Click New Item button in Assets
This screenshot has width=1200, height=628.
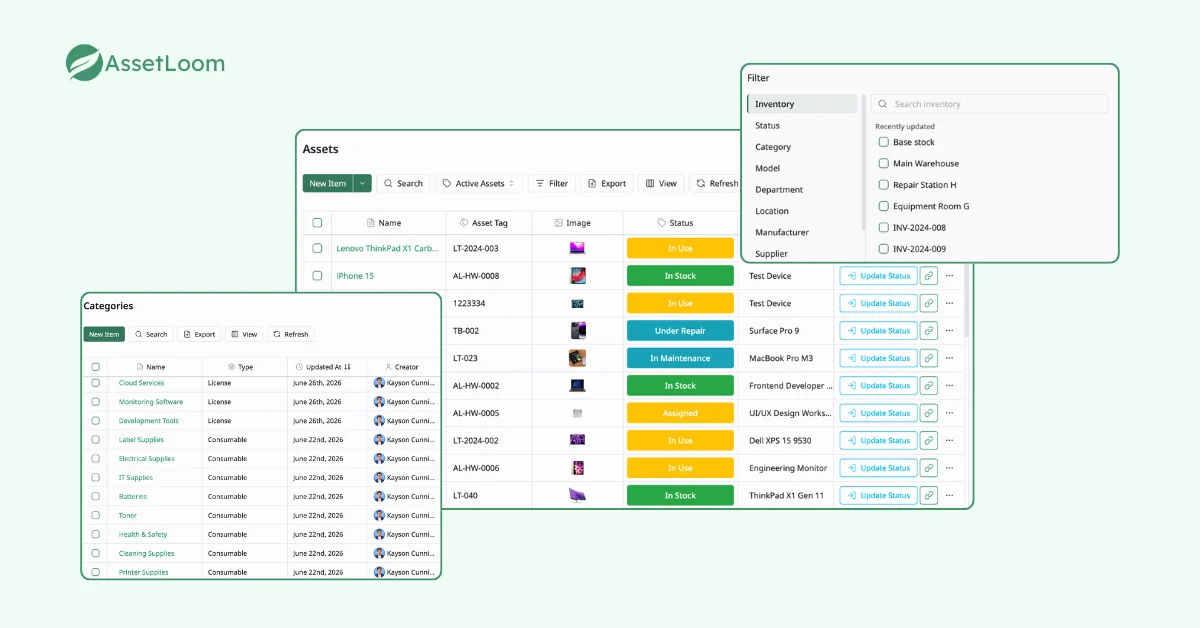tap(328, 184)
